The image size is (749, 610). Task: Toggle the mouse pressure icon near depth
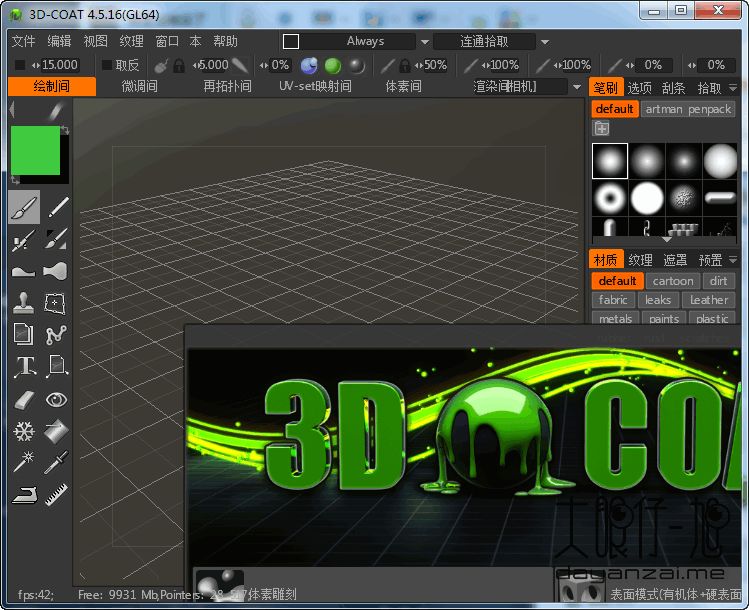point(161,66)
